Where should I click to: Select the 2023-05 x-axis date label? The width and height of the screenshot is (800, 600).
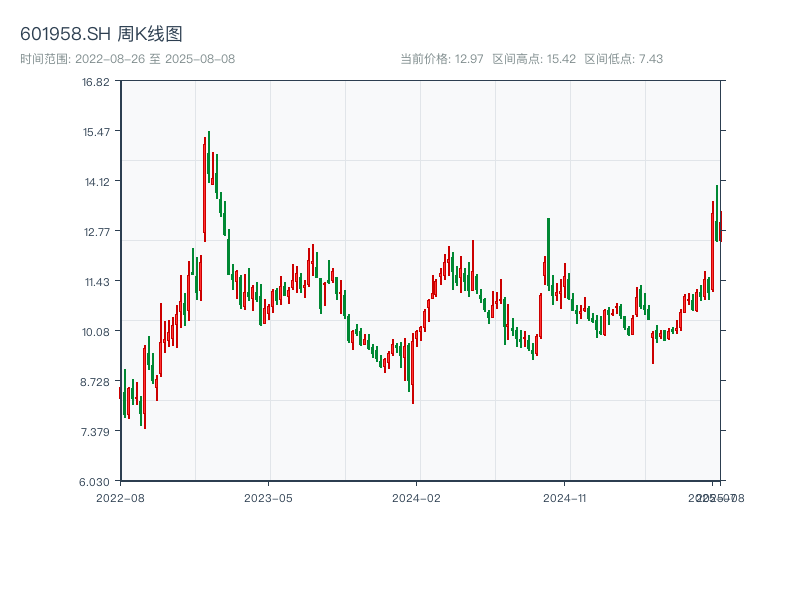tap(268, 497)
